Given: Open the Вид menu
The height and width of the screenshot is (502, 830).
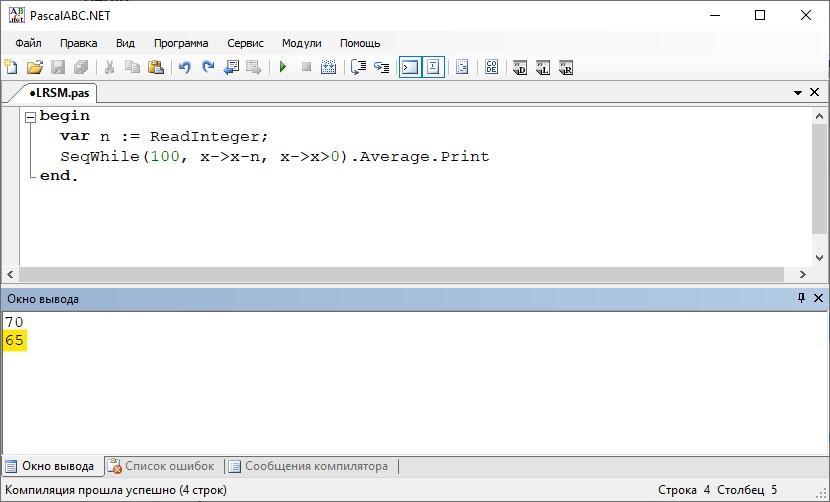Looking at the screenshot, I should 125,43.
